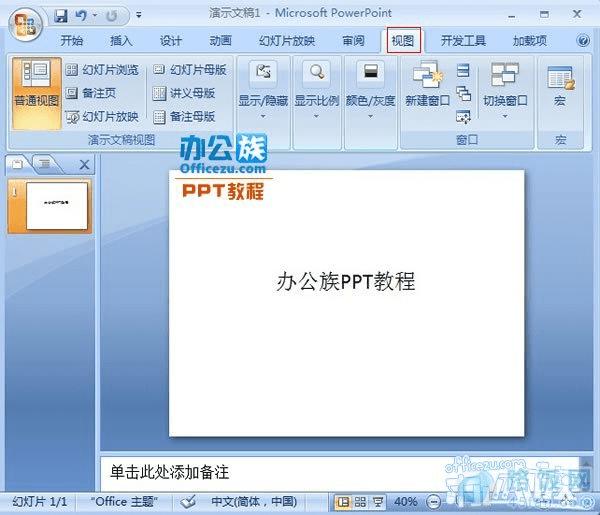The image size is (600, 515).
Task: Switch to 幻灯片浏览 view
Action: [x=102, y=70]
